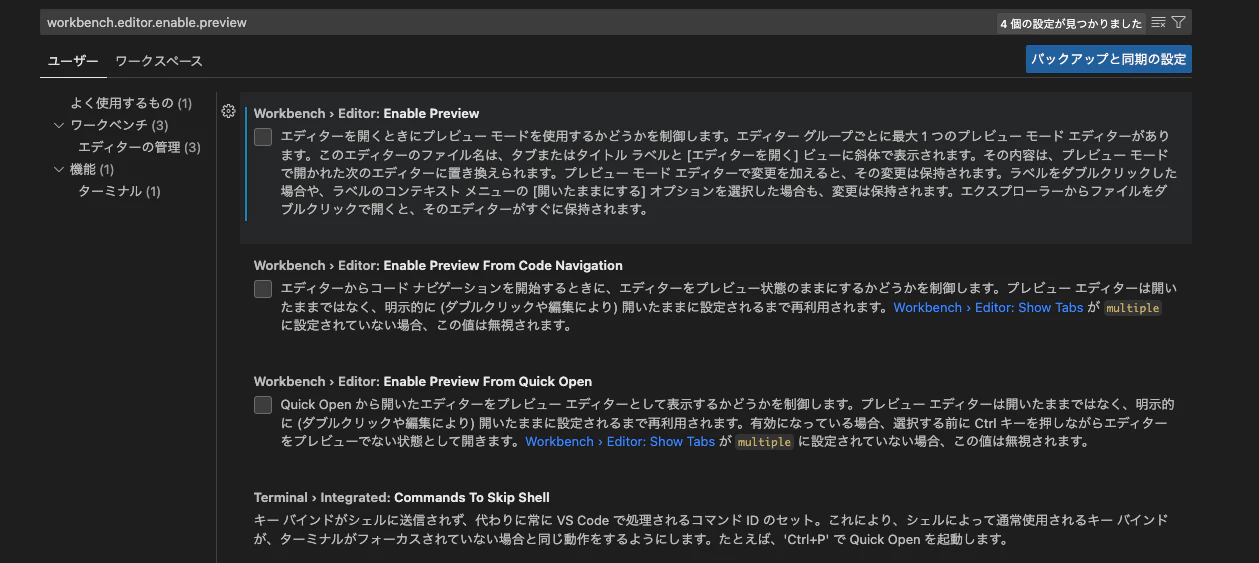Select エディターの管理 (3) in tree
The width and height of the screenshot is (1259, 563).
pos(139,147)
